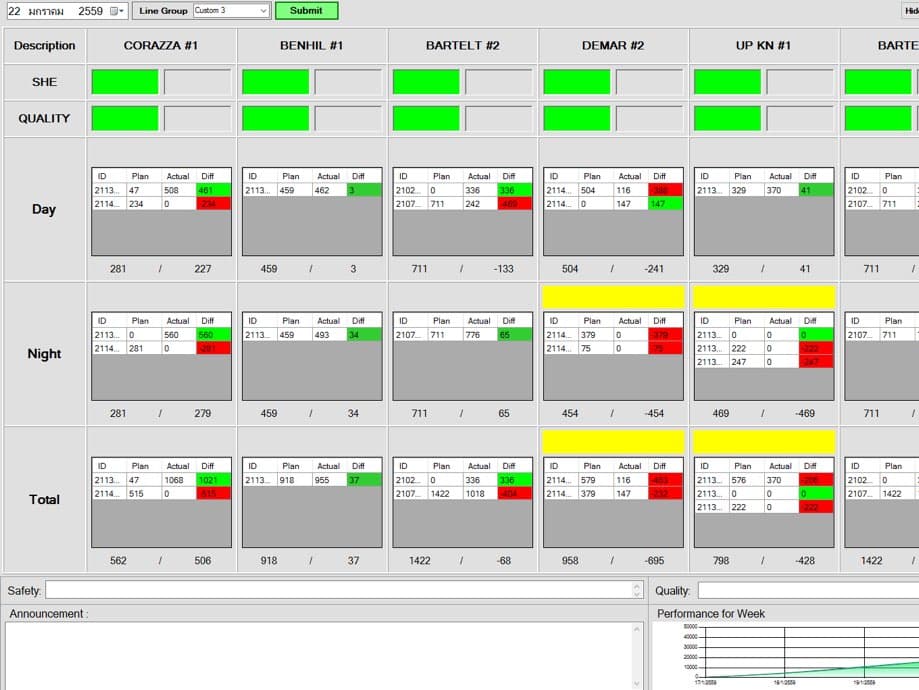Click the 562 summary under CORAZZA #1 Total
The height and width of the screenshot is (690, 919).
click(x=118, y=560)
